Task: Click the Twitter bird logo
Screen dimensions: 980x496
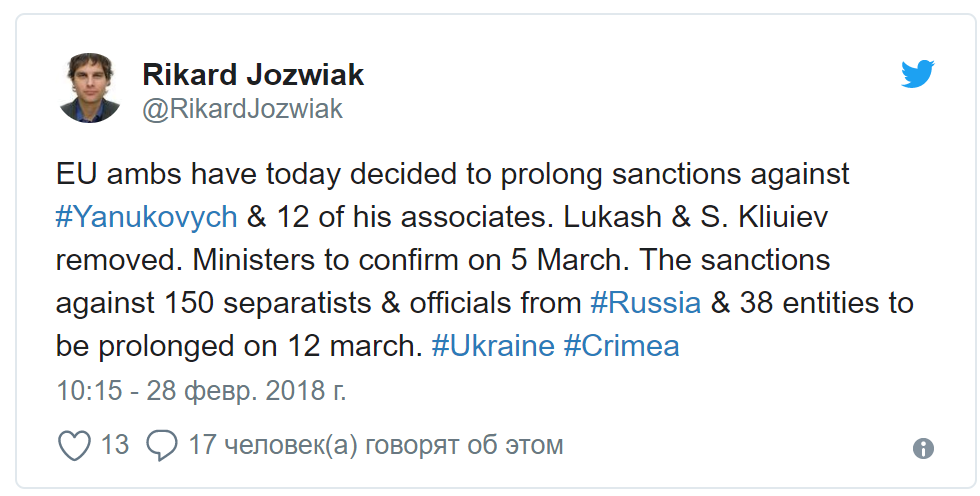Action: tap(917, 74)
